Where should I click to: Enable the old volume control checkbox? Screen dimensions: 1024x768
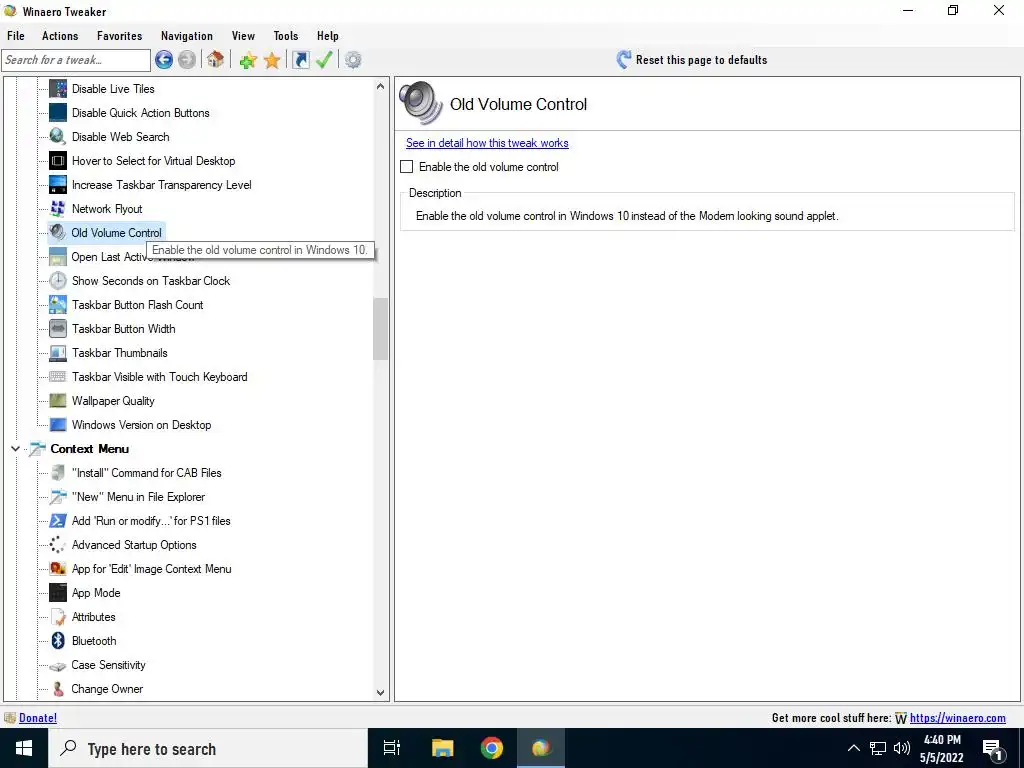tap(407, 167)
